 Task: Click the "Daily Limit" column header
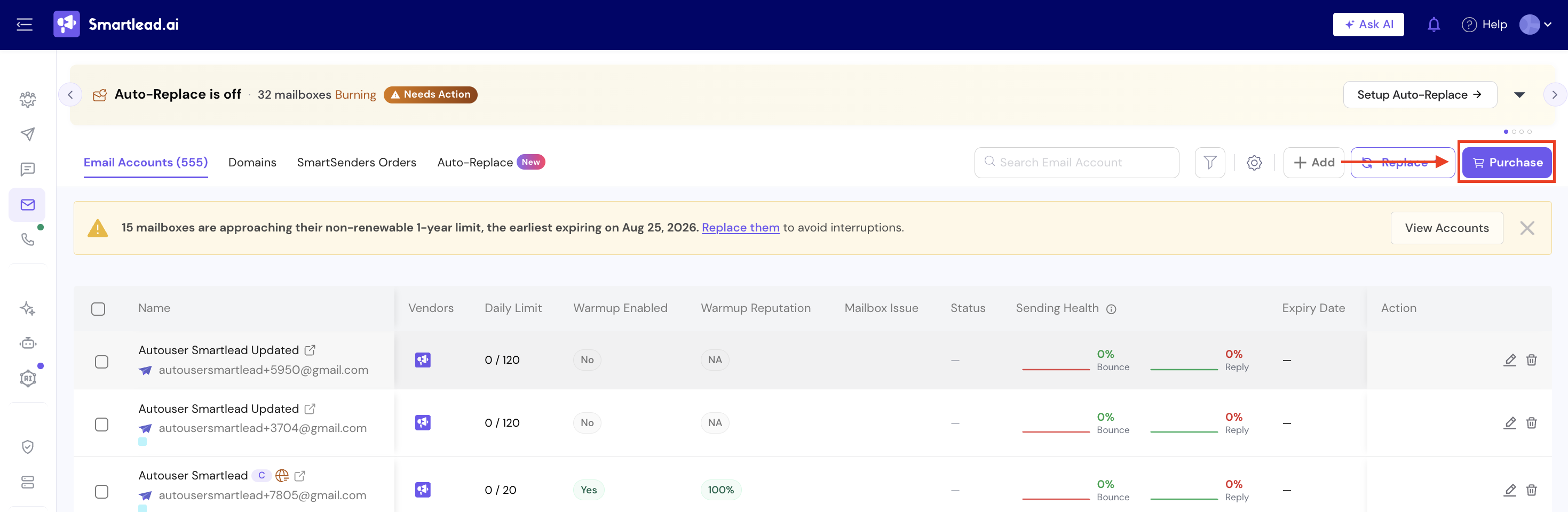(x=512, y=308)
